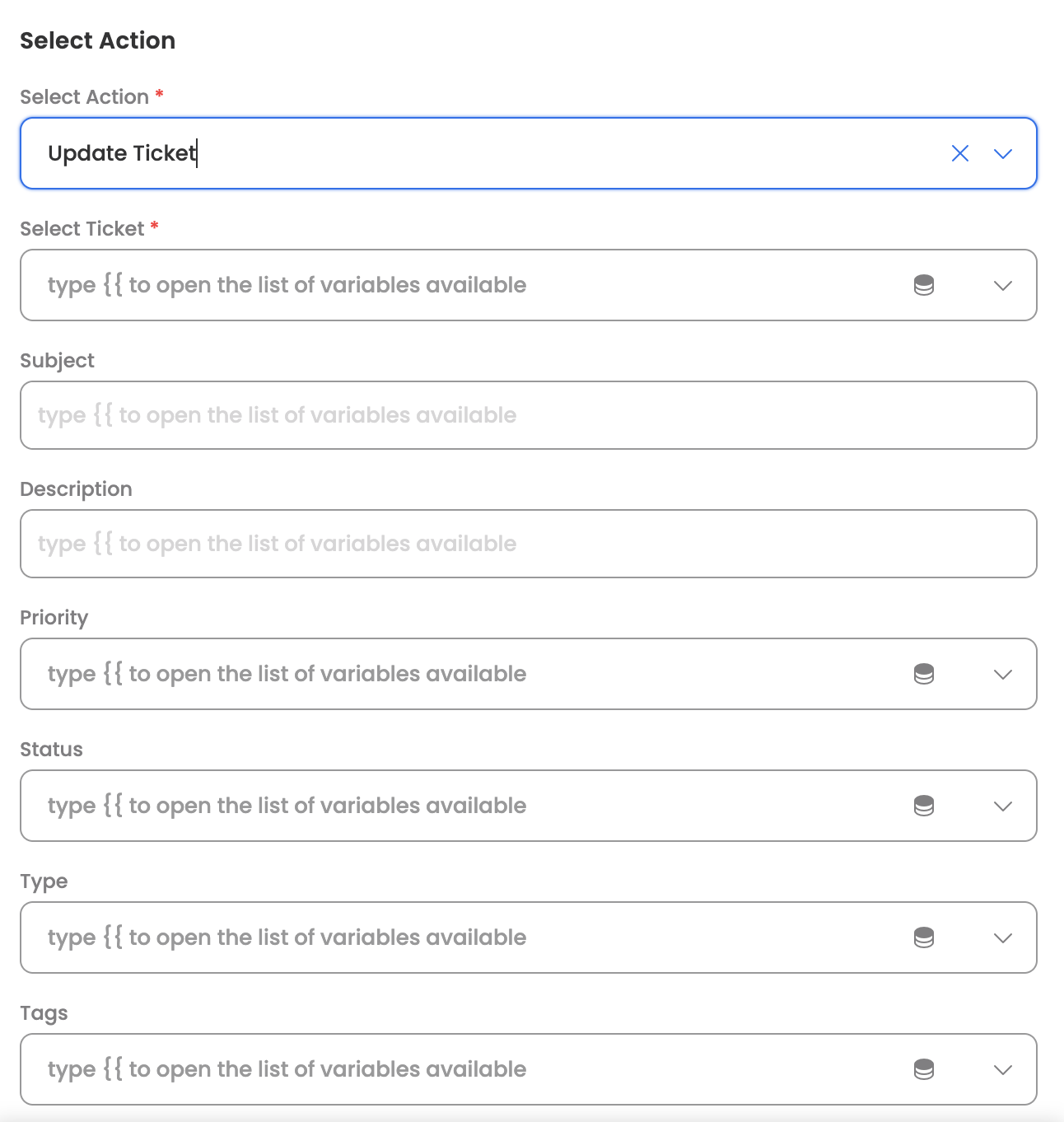Viewport: 1064px width, 1122px height.
Task: Click the variables database icon in Type field
Action: [x=924, y=937]
